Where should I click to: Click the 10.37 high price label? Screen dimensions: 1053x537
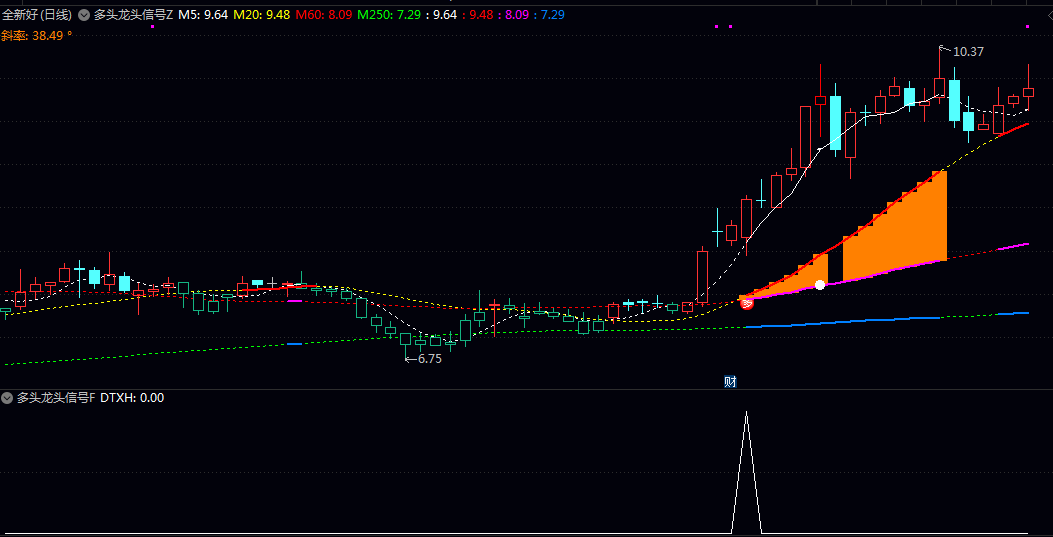coord(968,52)
